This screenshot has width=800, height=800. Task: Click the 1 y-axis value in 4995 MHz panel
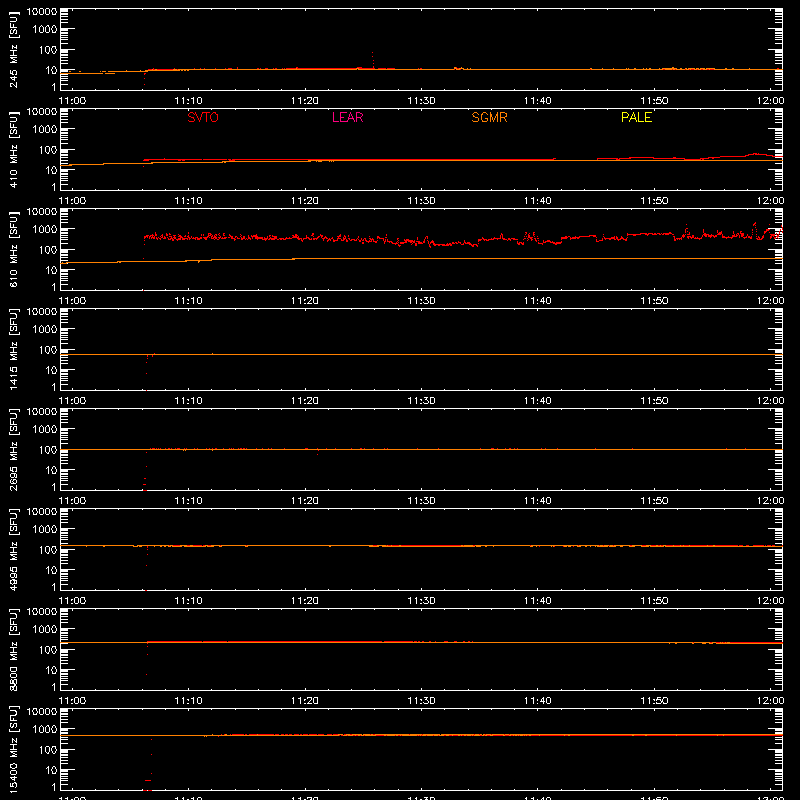54,587
